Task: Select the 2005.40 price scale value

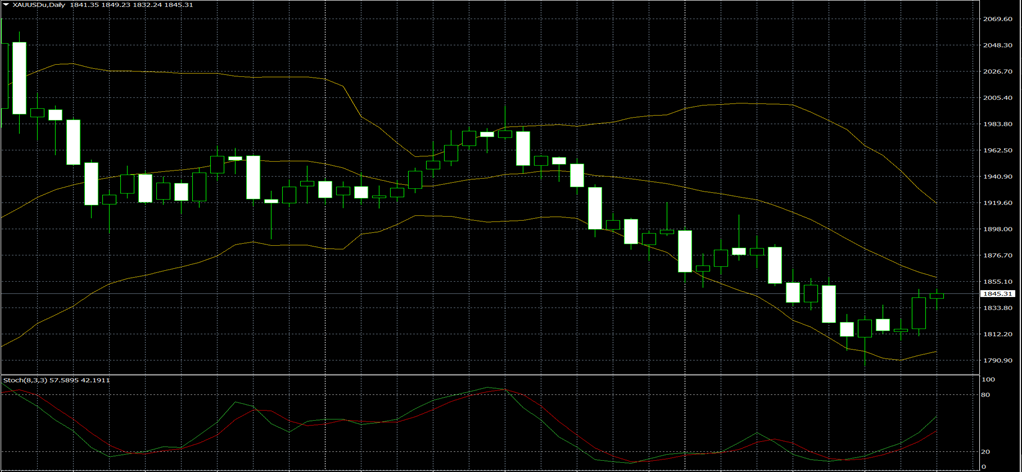Action: 999,98
